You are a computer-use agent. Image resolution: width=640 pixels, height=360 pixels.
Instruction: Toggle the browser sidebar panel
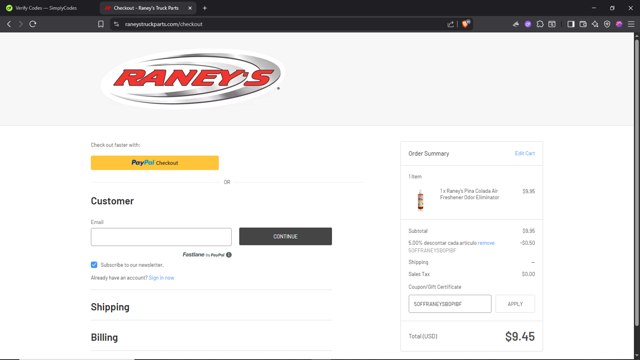click(x=571, y=24)
